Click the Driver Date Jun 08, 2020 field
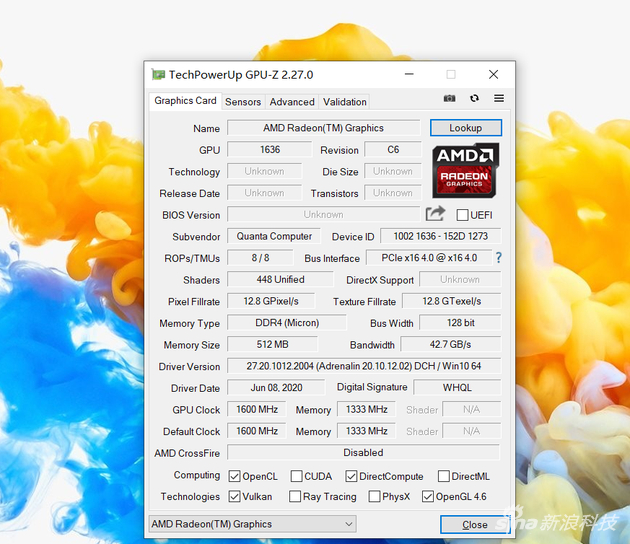Viewport: 630px width, 544px height. coord(276,388)
